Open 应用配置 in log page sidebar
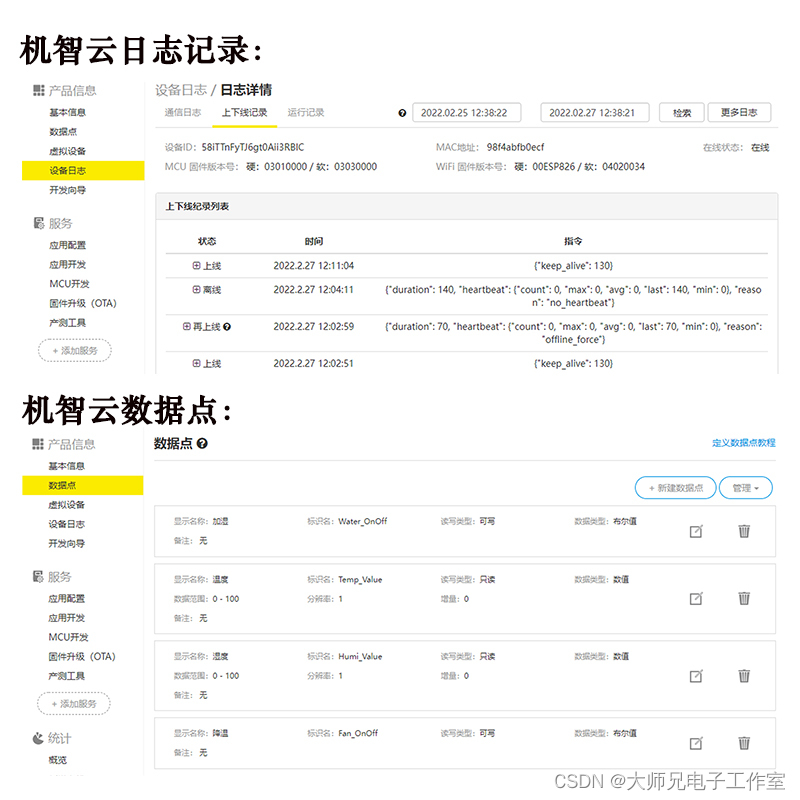This screenshot has height=800, width=800. (67, 245)
